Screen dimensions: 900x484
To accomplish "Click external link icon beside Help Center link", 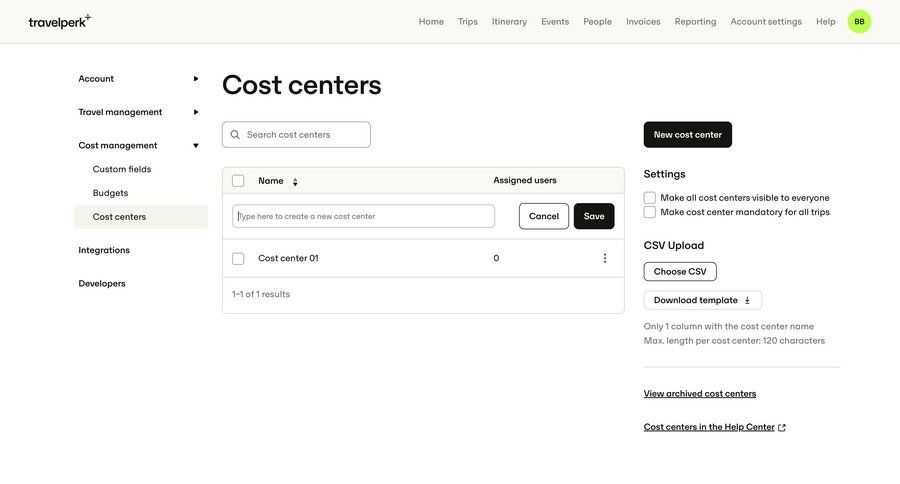I will point(782,428).
